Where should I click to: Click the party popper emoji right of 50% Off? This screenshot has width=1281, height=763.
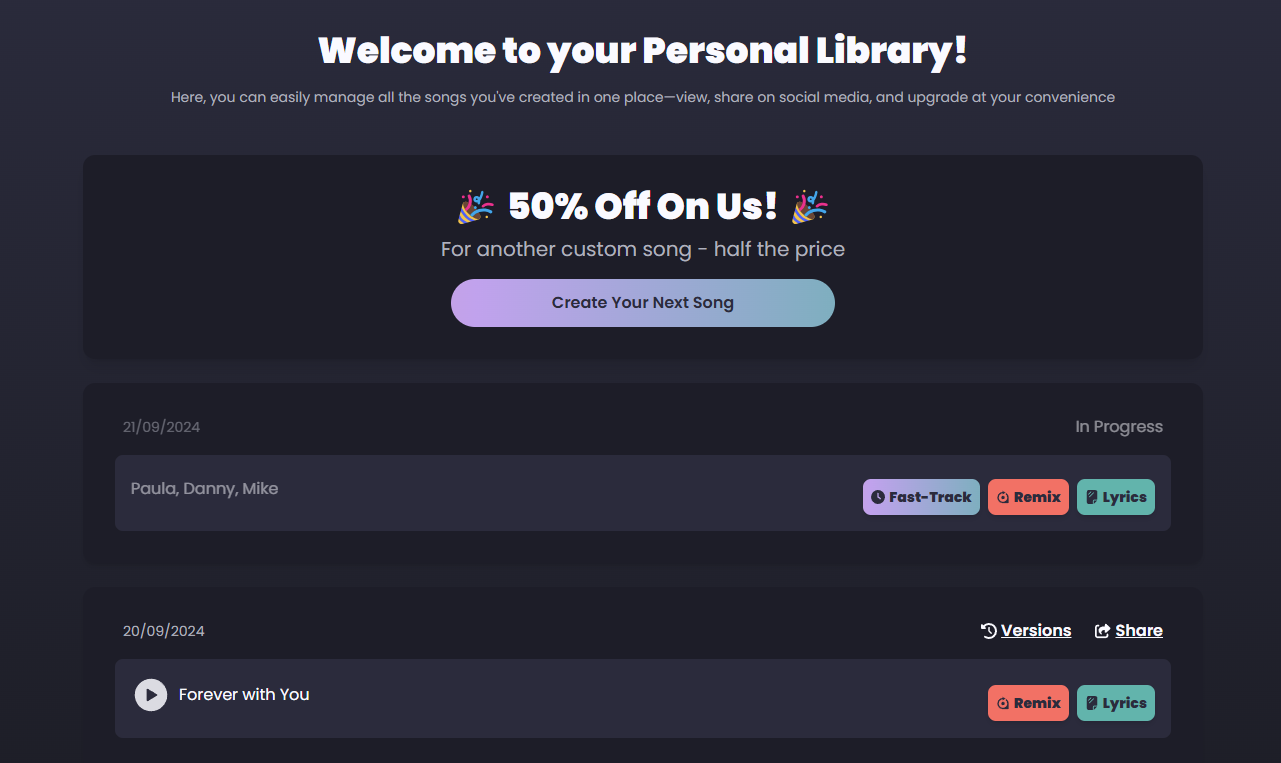810,207
